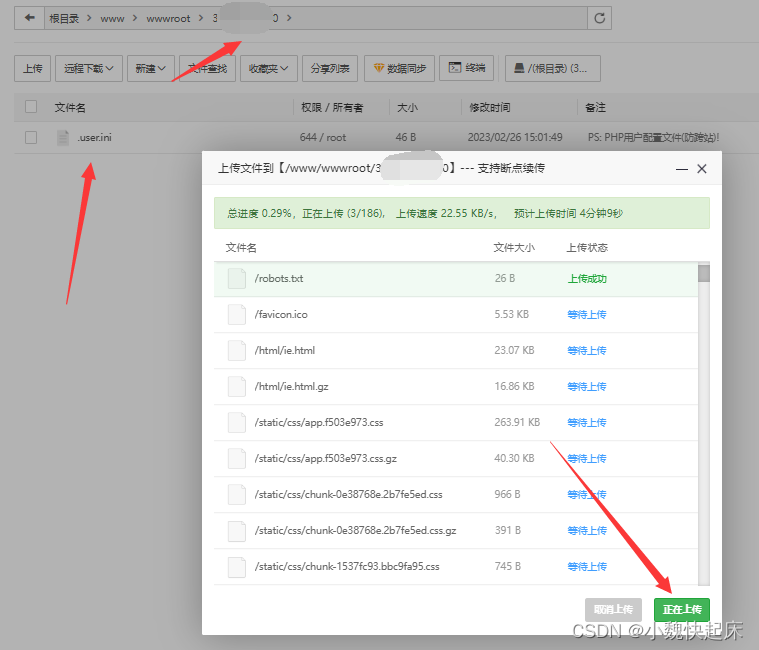This screenshot has height=650, width=759.
Task: Check the .user.ini row checkbox
Action: point(31,137)
